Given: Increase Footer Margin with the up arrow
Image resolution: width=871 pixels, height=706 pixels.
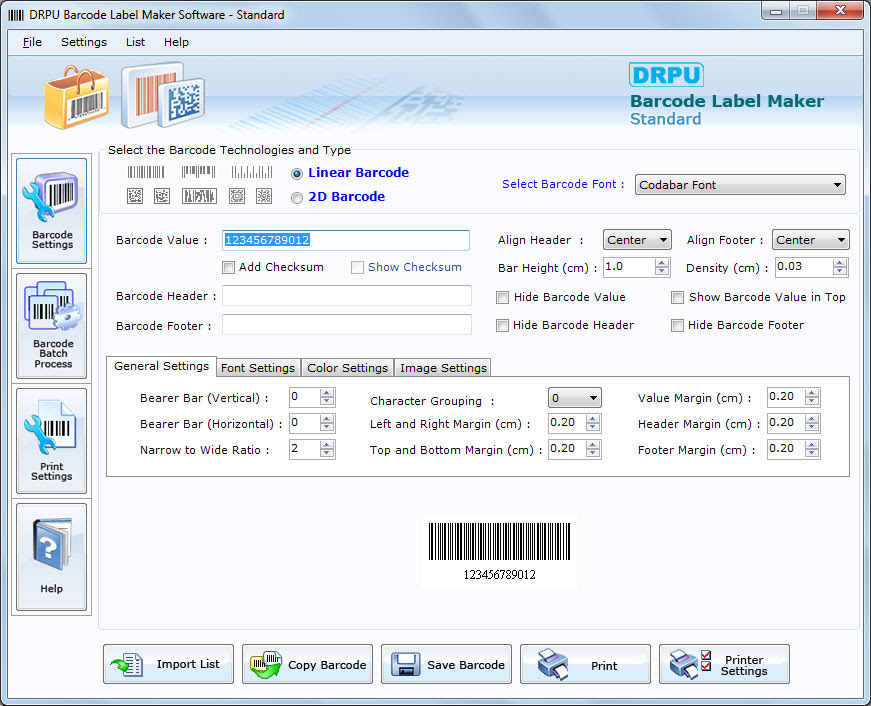Looking at the screenshot, I should 812,445.
